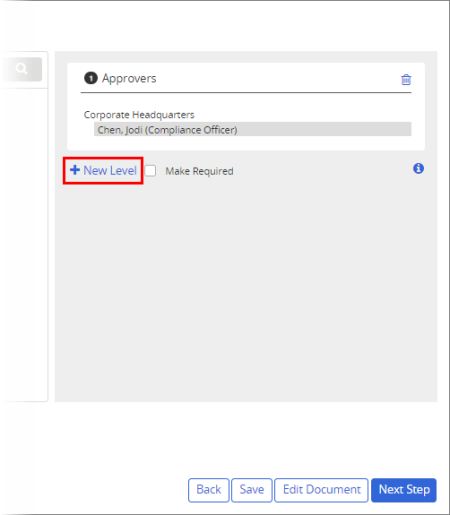Focus the search box in left panel
The image size is (450, 515).
coord(21,69)
